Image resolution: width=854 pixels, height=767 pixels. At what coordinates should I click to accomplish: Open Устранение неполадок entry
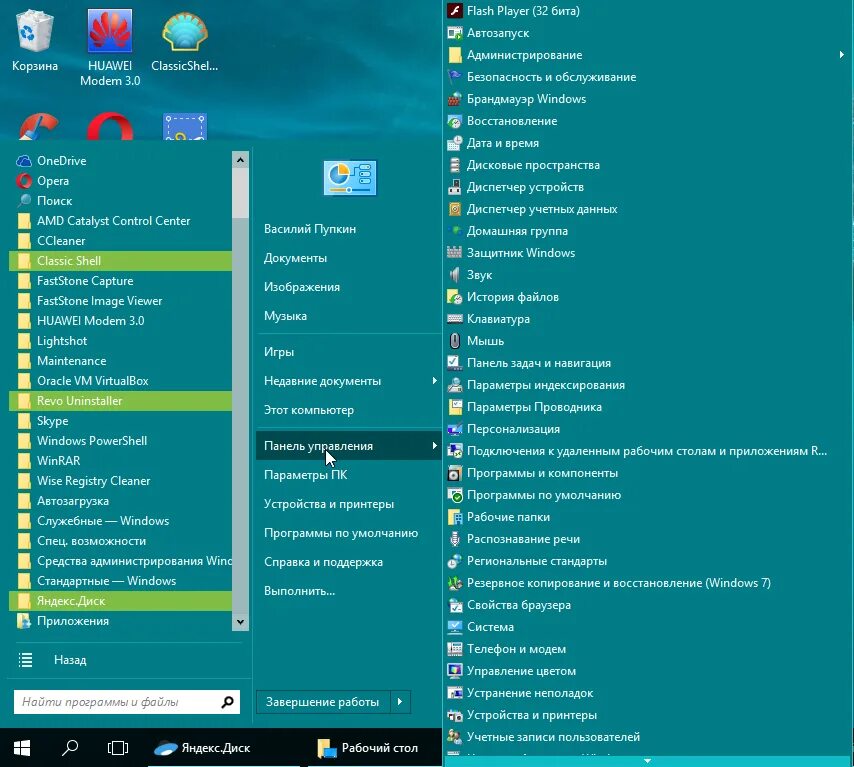pos(648,693)
